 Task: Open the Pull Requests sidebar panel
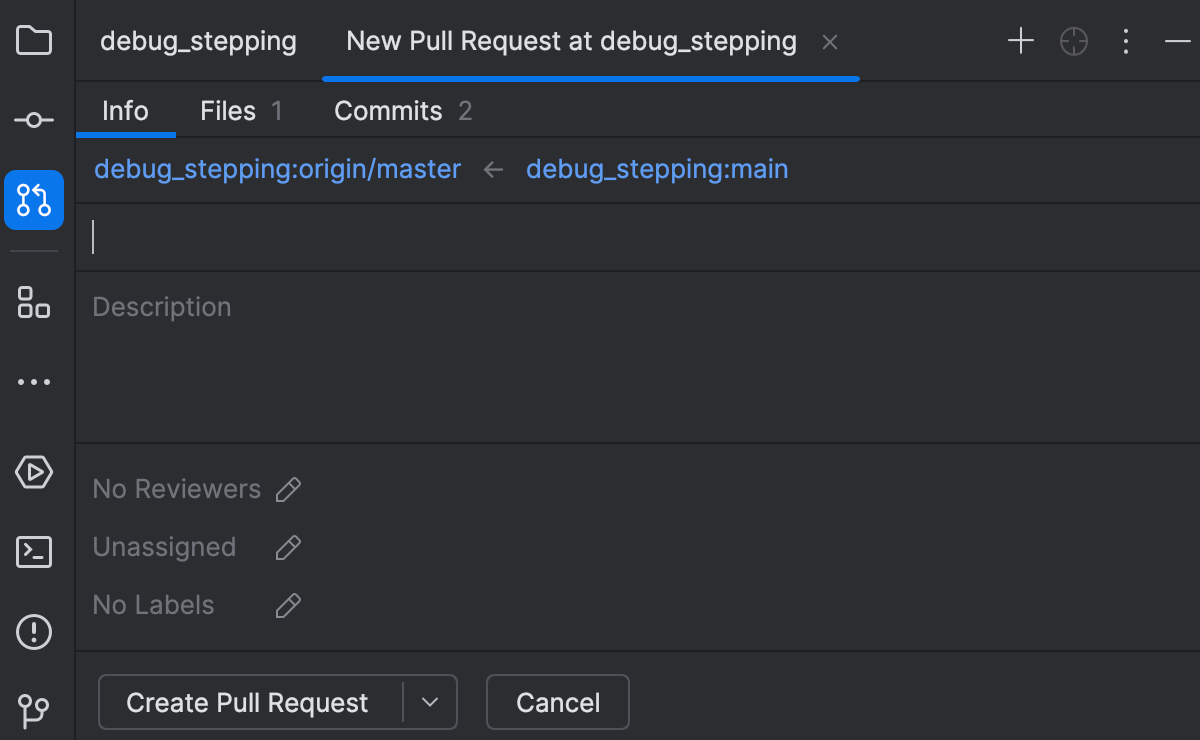click(33, 199)
